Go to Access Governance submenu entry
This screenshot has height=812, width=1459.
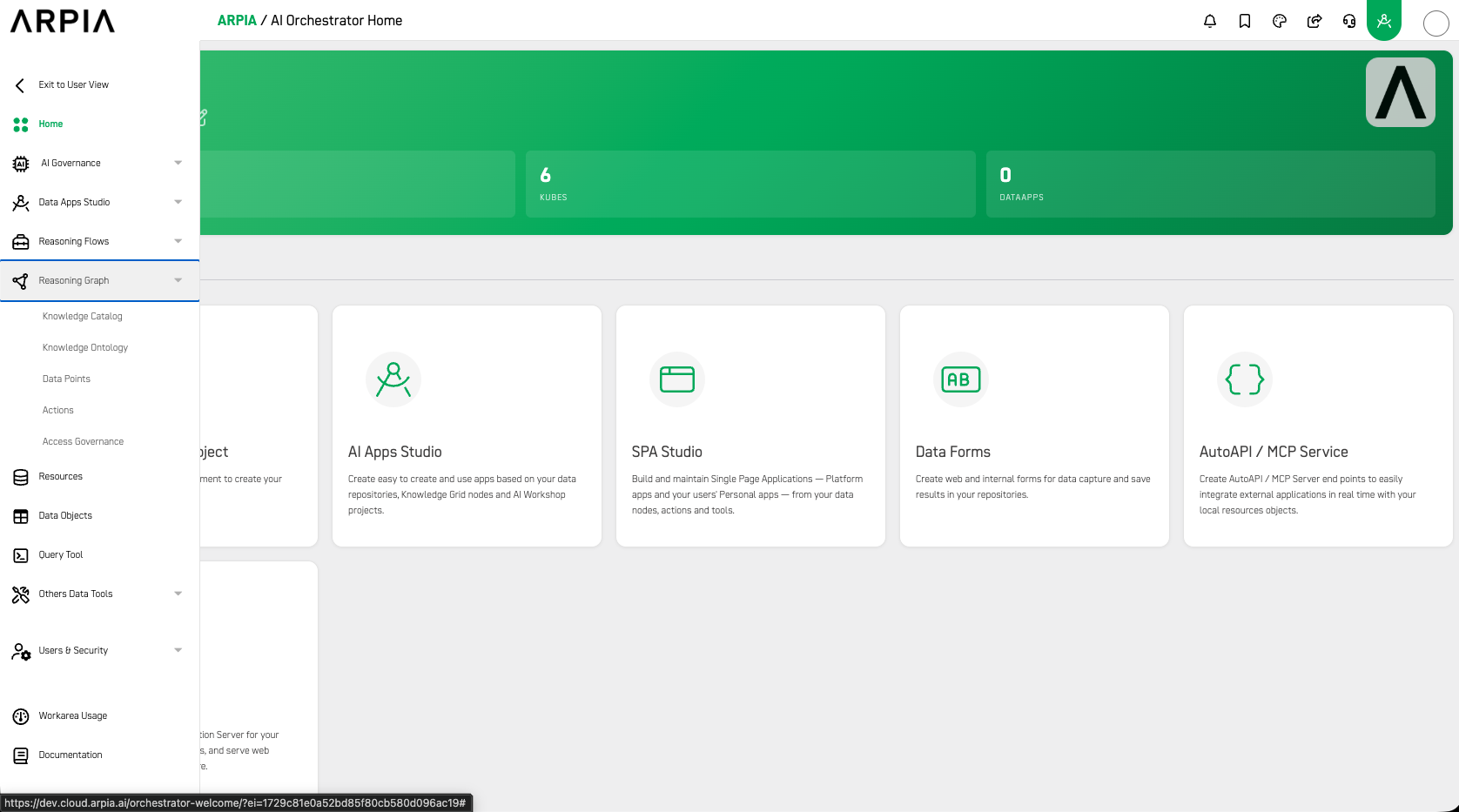pos(84,441)
